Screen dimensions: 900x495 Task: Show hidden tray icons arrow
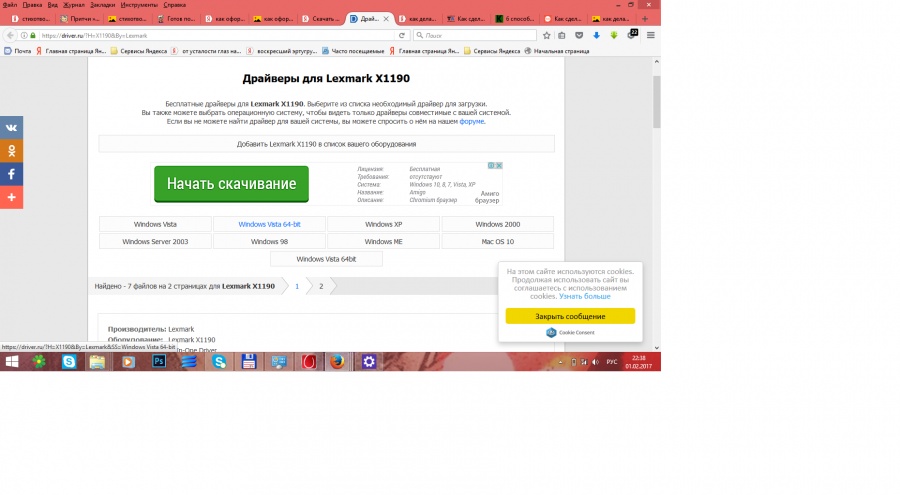pyautogui.click(x=560, y=362)
